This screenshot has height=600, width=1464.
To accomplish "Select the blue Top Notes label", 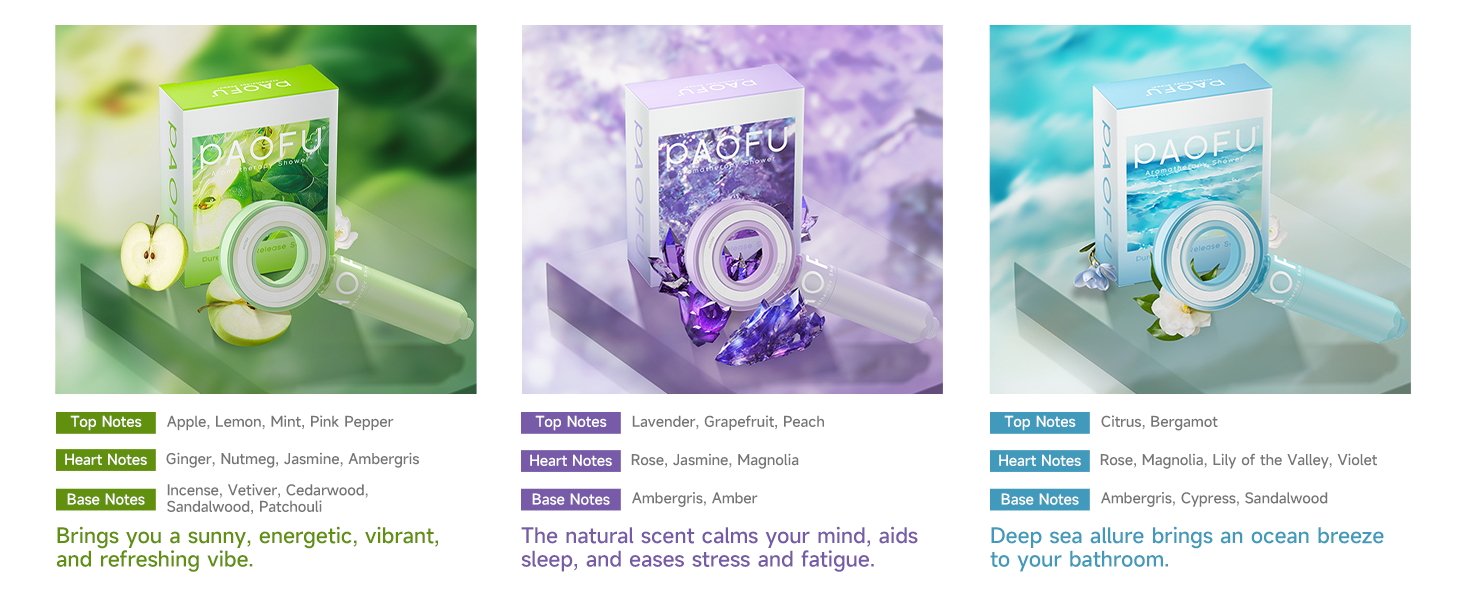I will point(1040,422).
